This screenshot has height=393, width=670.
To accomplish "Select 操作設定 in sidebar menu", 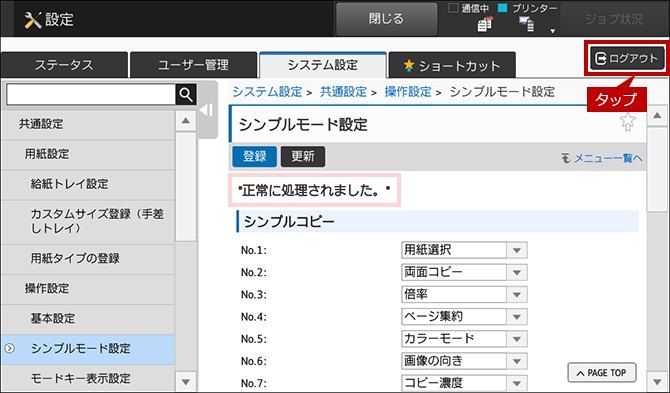I will [x=88, y=289].
